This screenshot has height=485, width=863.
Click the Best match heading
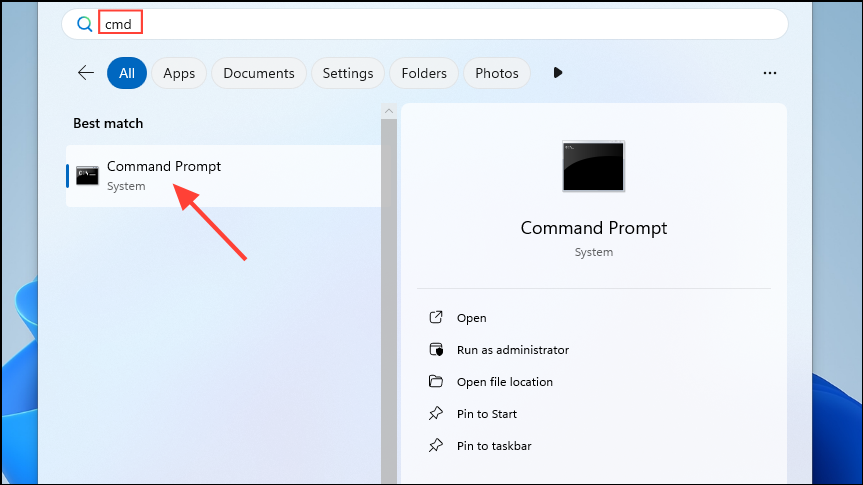[x=108, y=123]
